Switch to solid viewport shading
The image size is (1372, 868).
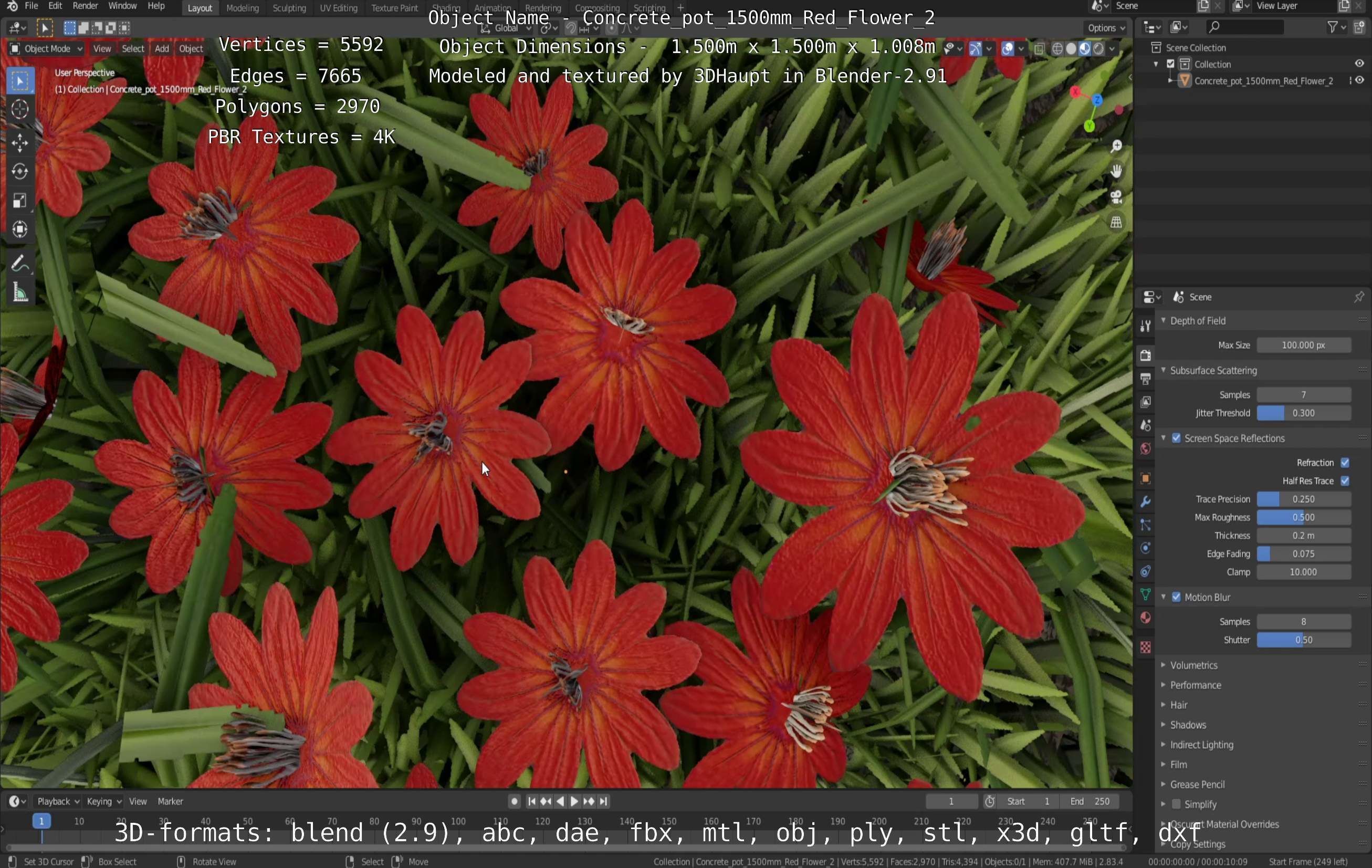[x=1071, y=48]
